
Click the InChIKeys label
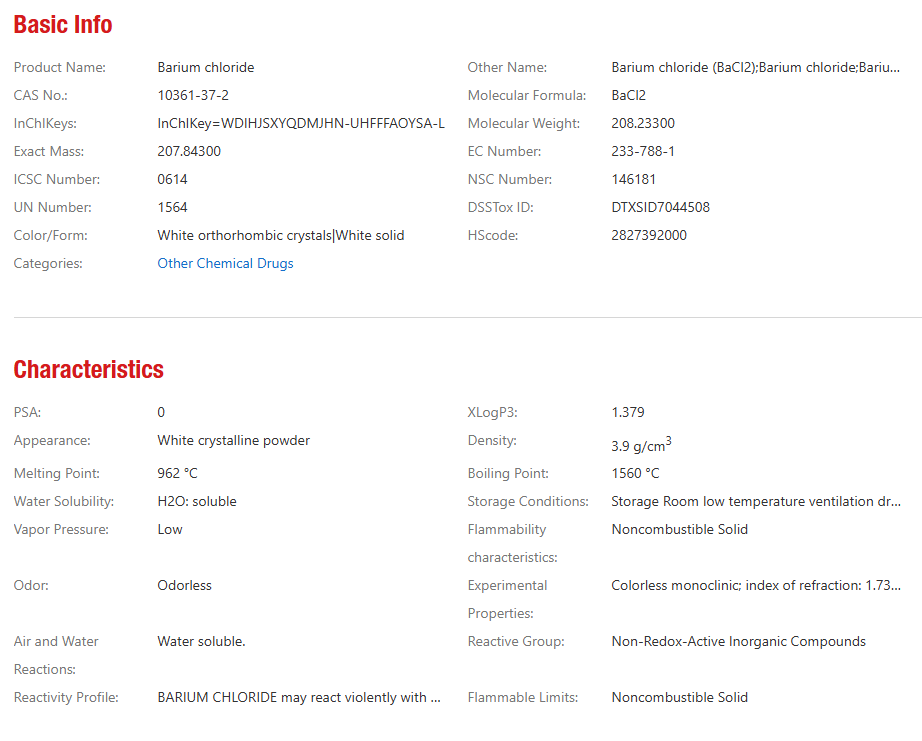45,124
